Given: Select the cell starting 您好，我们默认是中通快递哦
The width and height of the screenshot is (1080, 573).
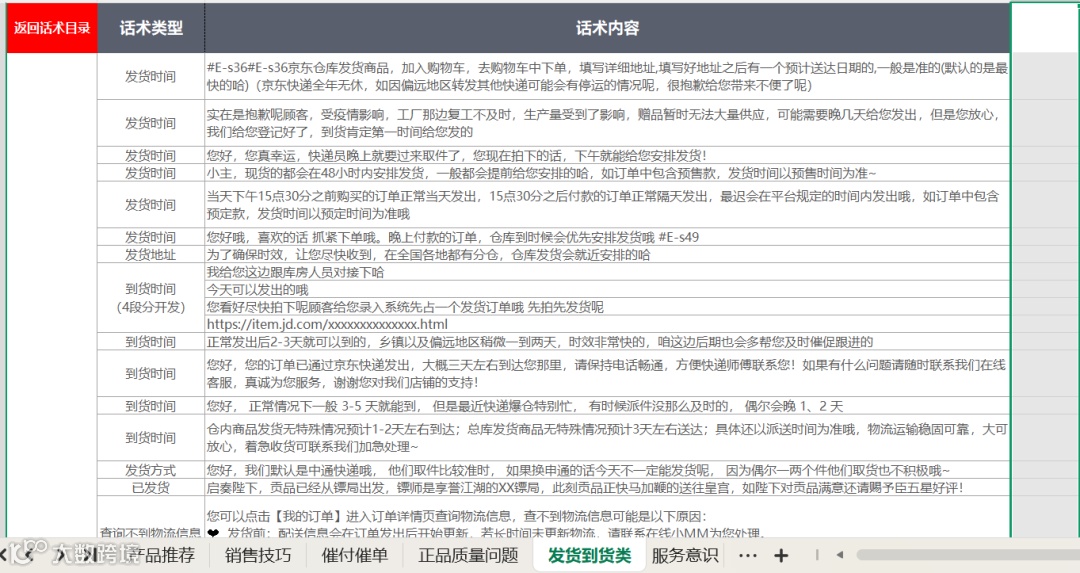Looking at the screenshot, I should 608,470.
